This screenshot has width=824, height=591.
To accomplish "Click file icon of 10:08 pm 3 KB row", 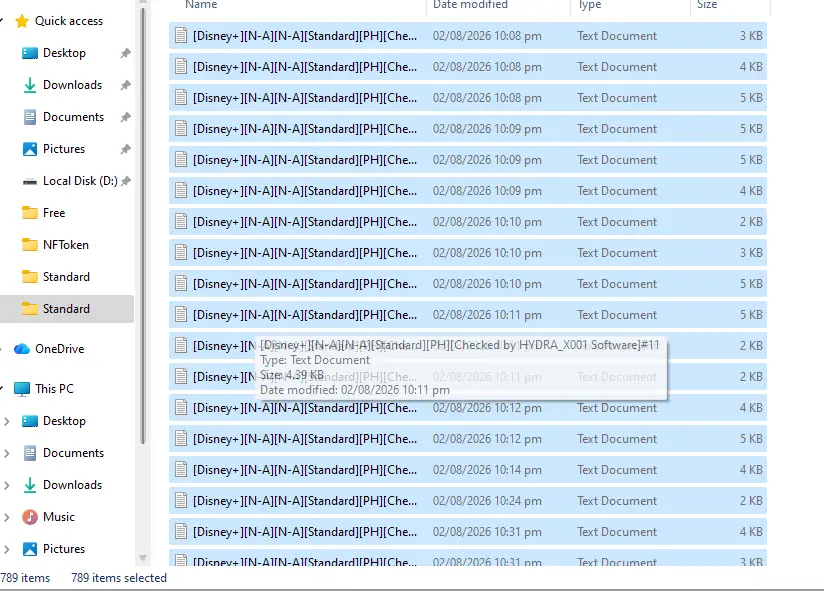I will 181,36.
